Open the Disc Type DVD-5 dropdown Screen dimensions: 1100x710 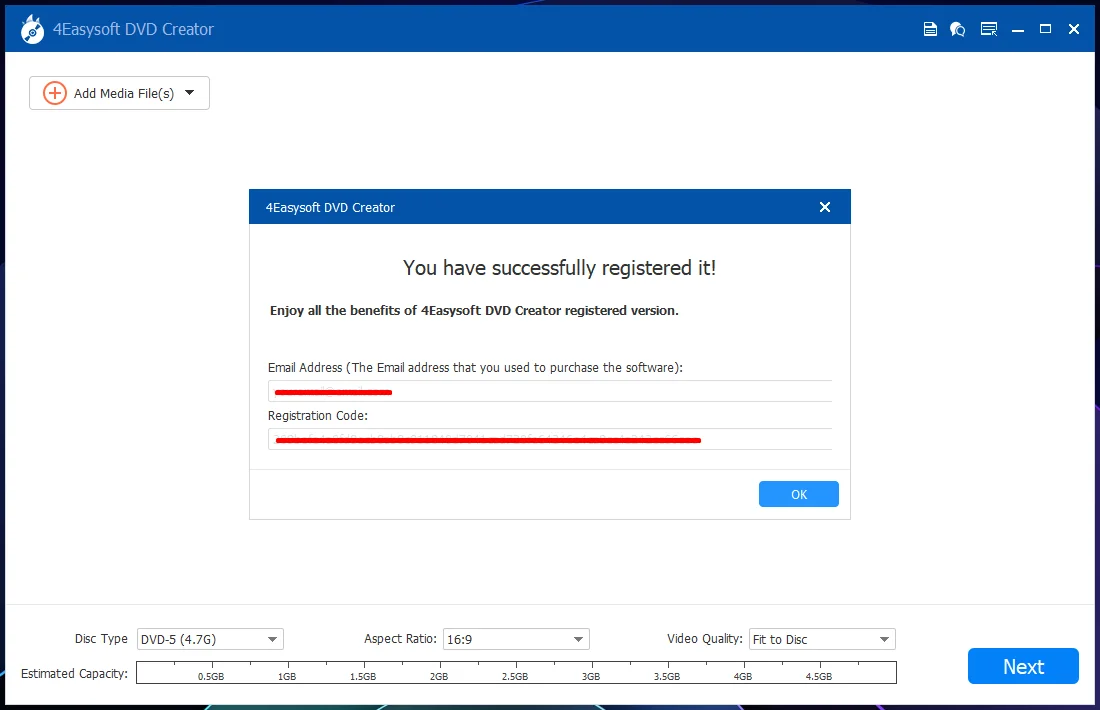pyautogui.click(x=210, y=639)
